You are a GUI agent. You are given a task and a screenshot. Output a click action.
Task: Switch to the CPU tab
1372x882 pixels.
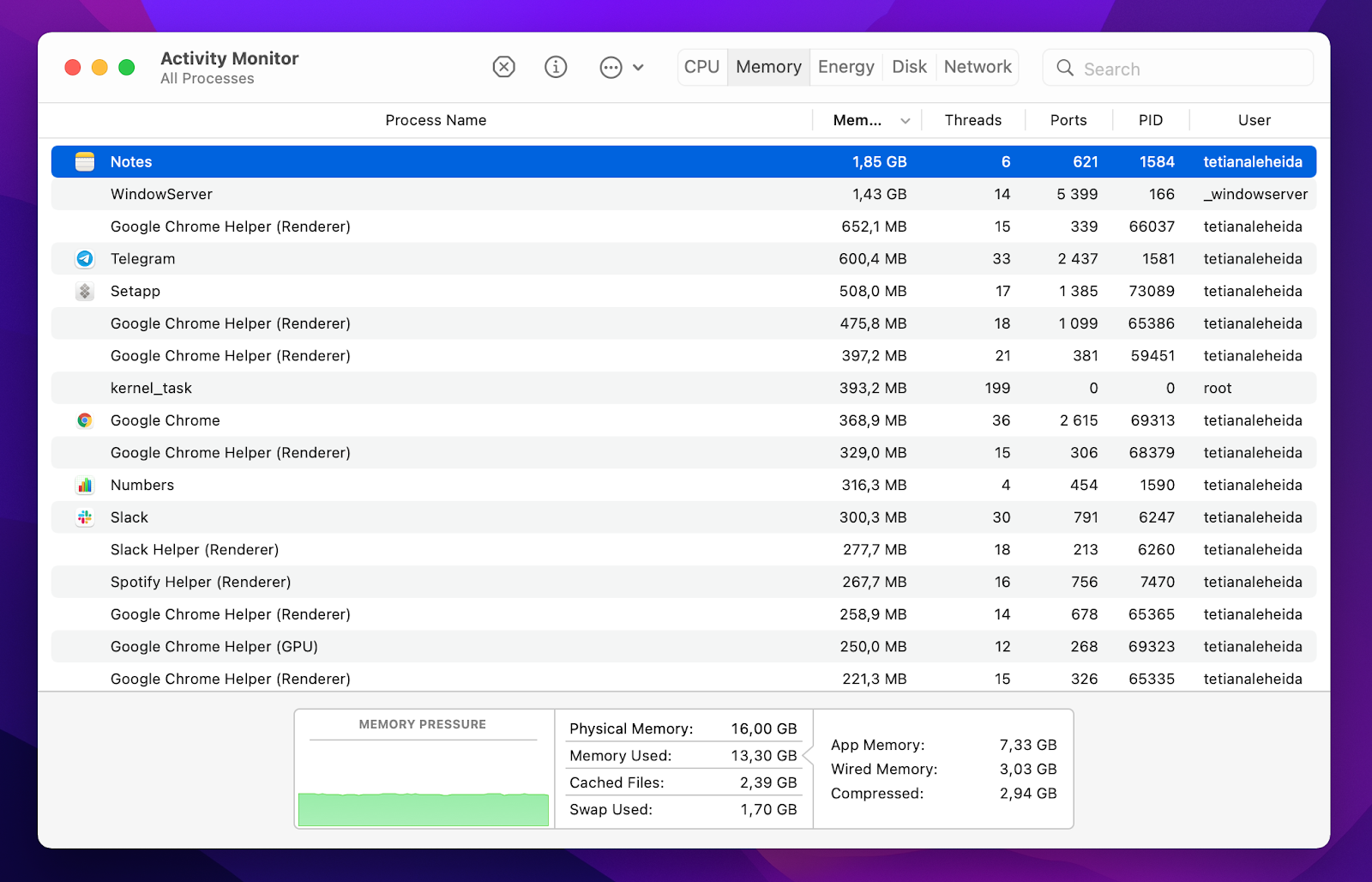coord(701,67)
